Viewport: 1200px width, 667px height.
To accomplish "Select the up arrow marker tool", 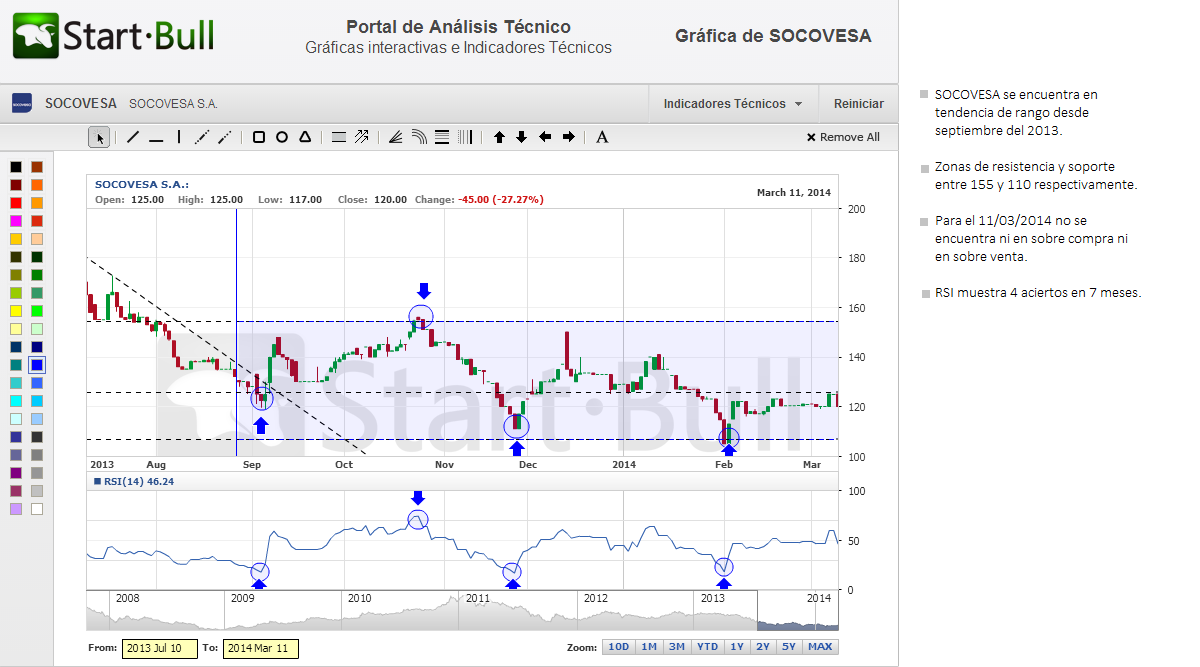I will [x=499, y=137].
